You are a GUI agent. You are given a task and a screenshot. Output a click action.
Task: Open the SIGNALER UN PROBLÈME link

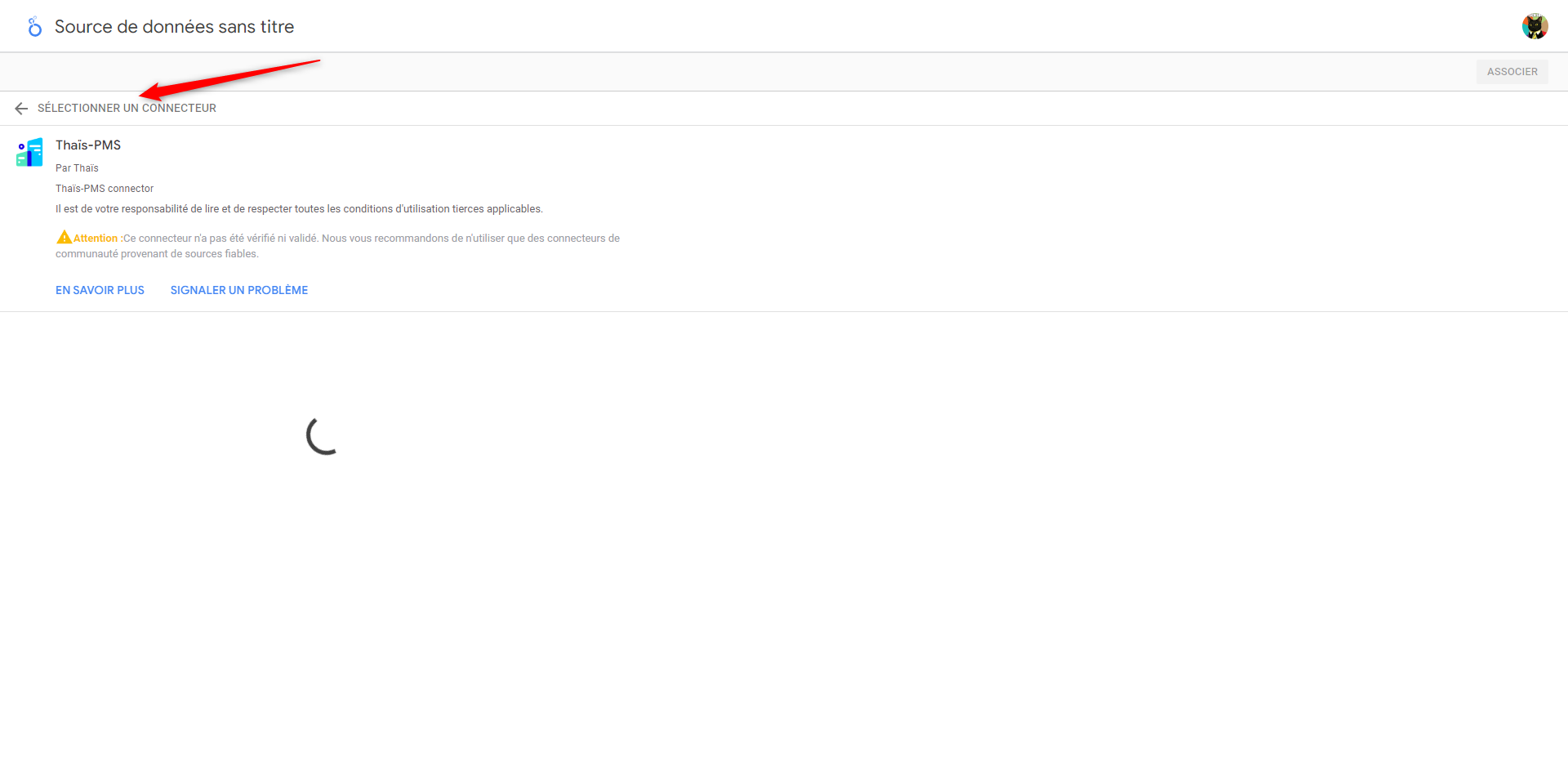239,290
